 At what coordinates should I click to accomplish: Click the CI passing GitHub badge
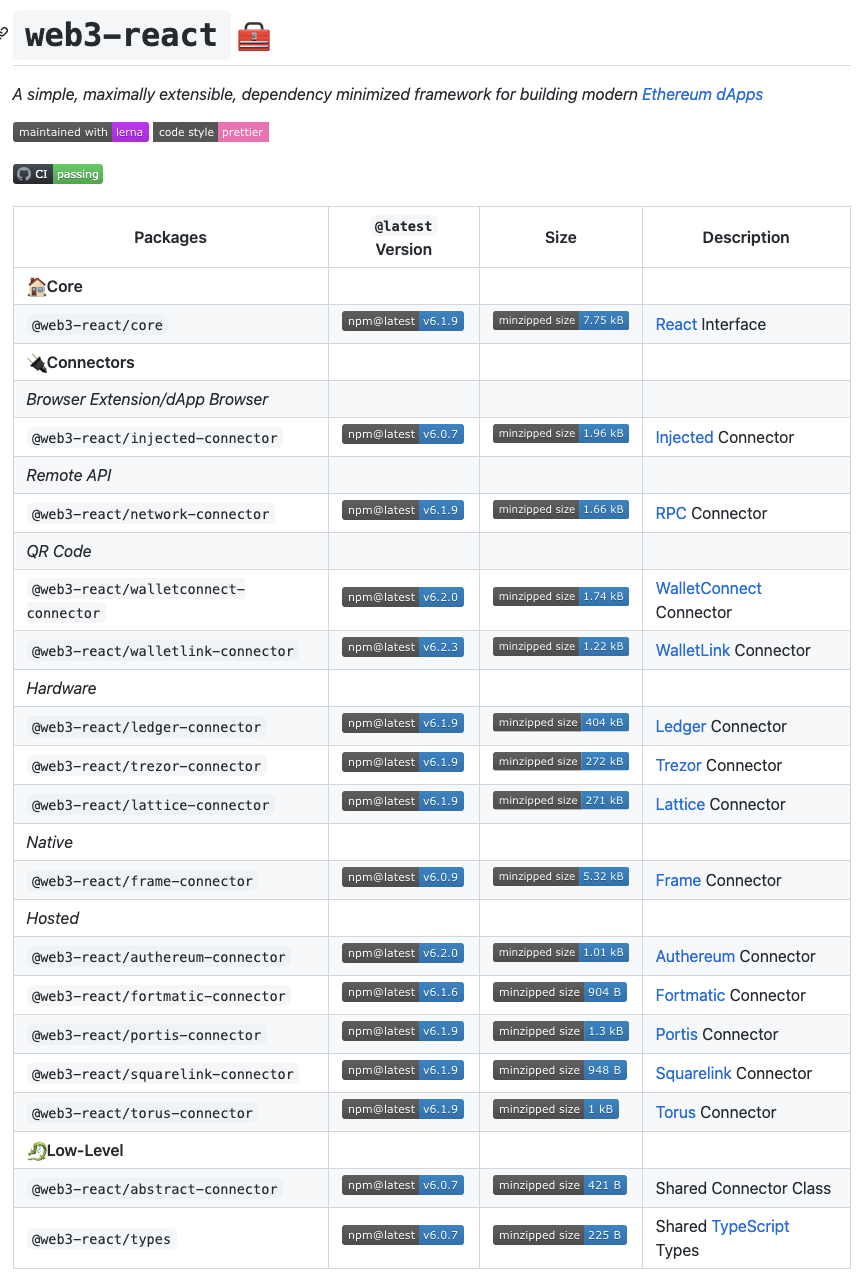[58, 174]
